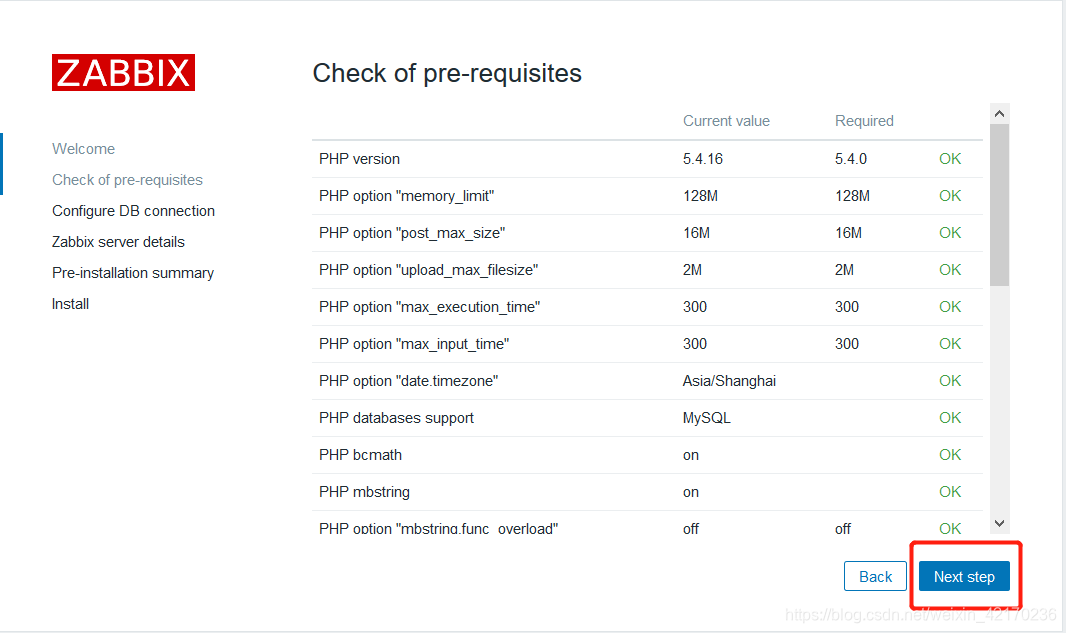Click the vertical scrollbar thumb
This screenshot has height=633, width=1066.
(x=999, y=204)
